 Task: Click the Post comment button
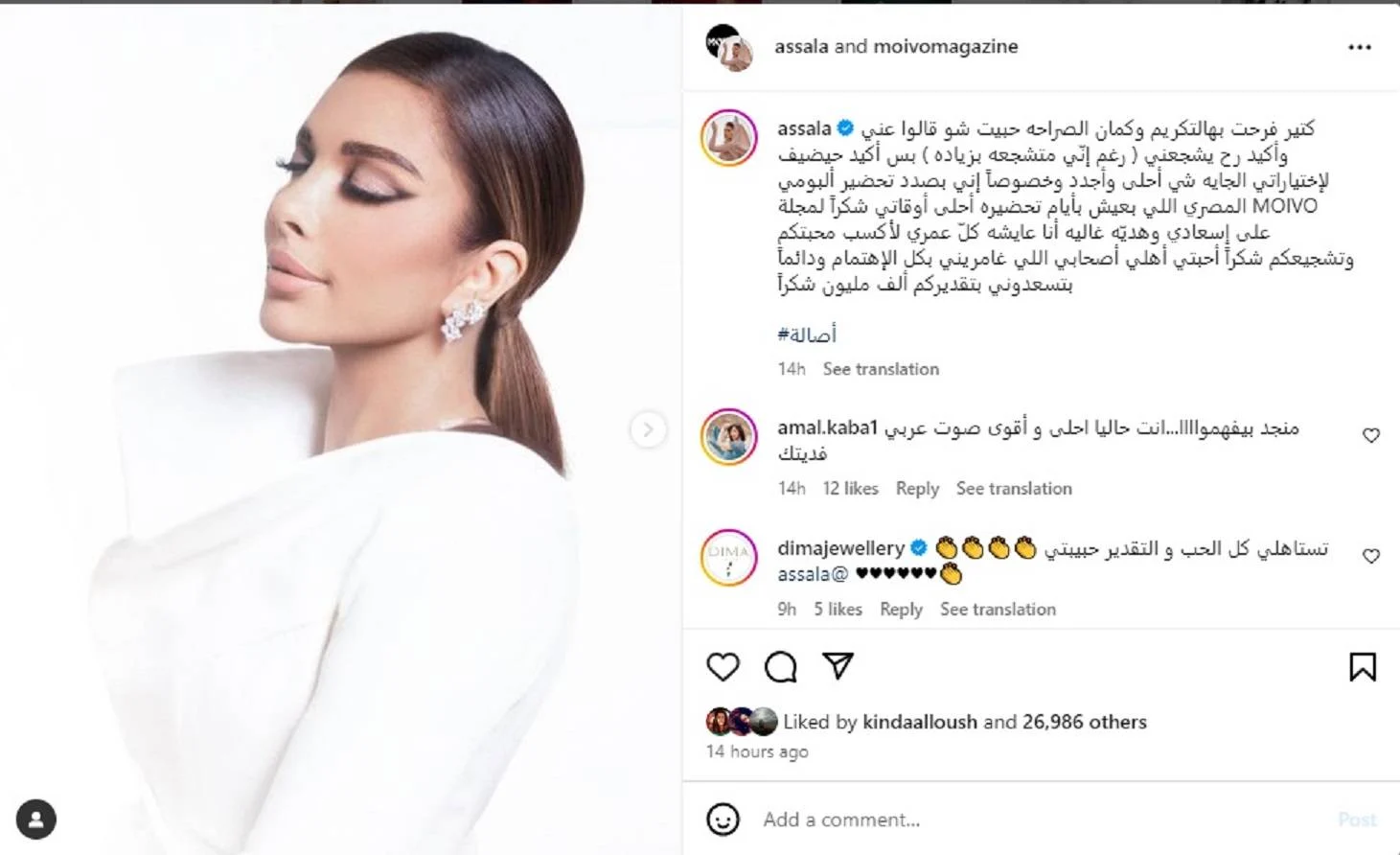coord(1357,820)
